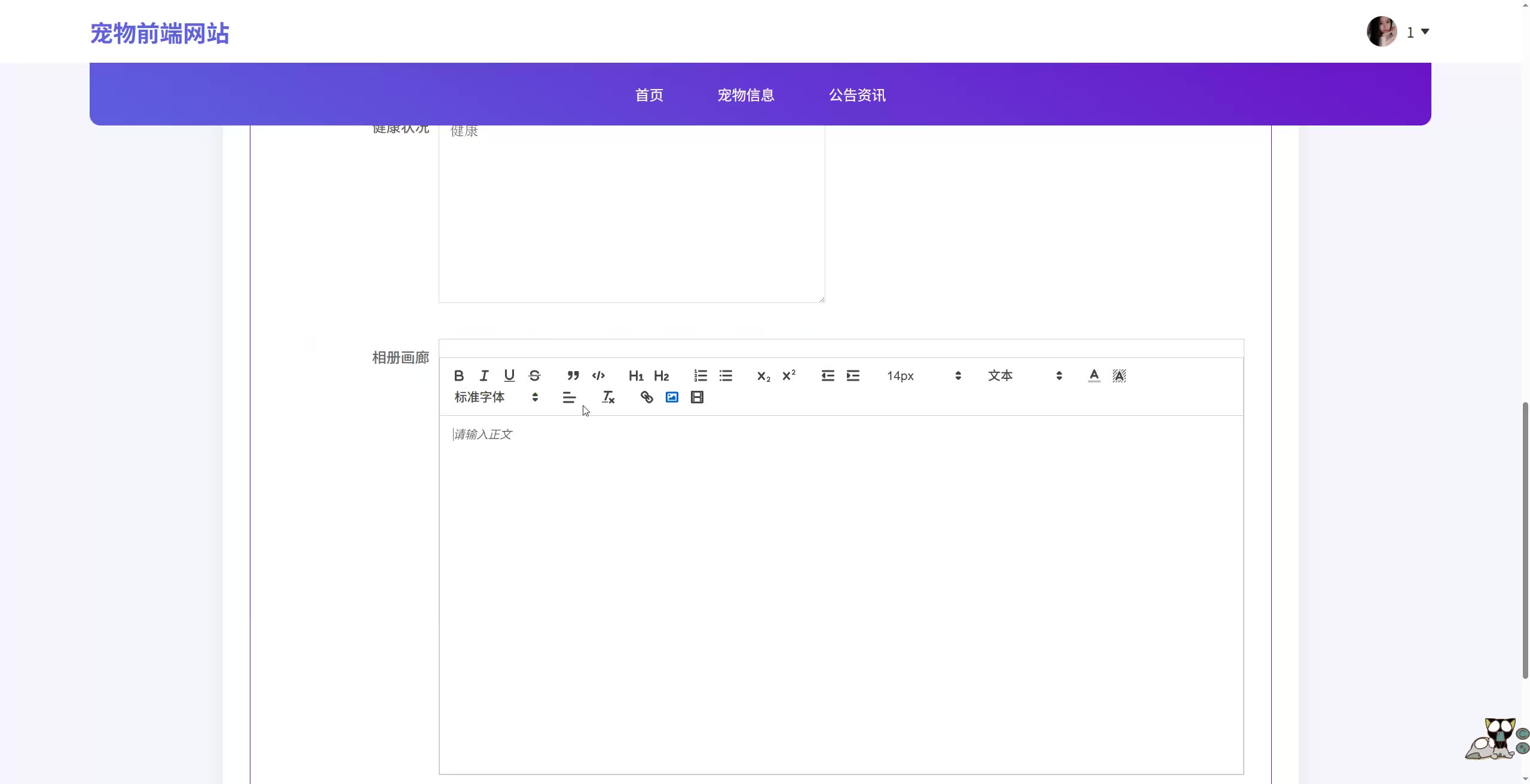This screenshot has height=784, width=1530.
Task: Insert a blockquote
Action: tap(573, 376)
